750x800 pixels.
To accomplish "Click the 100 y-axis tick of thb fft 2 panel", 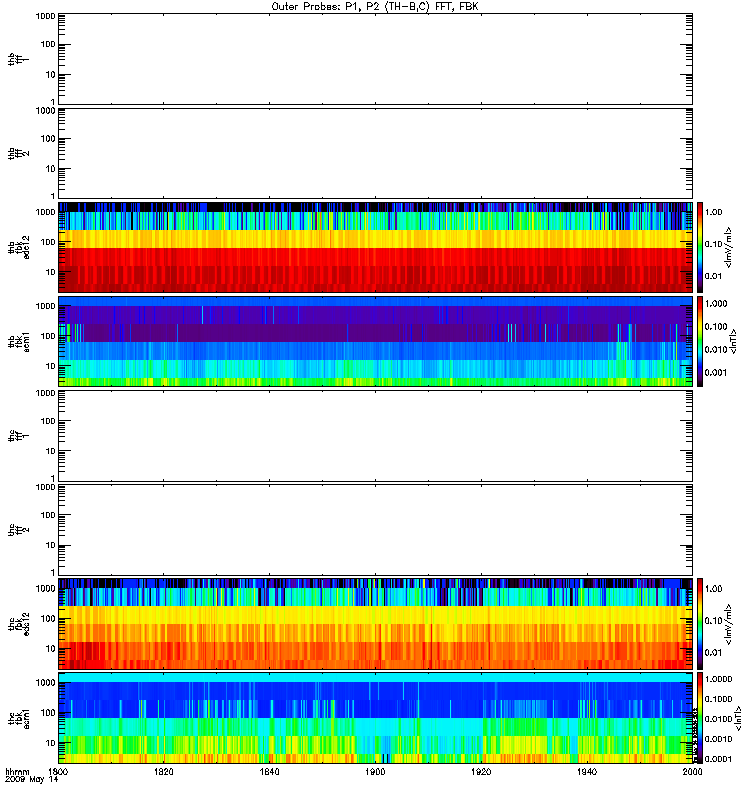I will [48, 139].
